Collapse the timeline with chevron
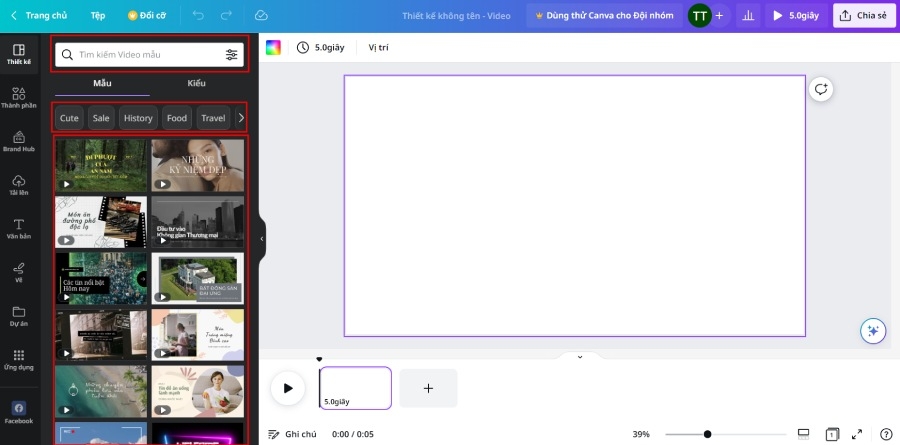Viewport: 900px width, 445px height. (x=580, y=357)
